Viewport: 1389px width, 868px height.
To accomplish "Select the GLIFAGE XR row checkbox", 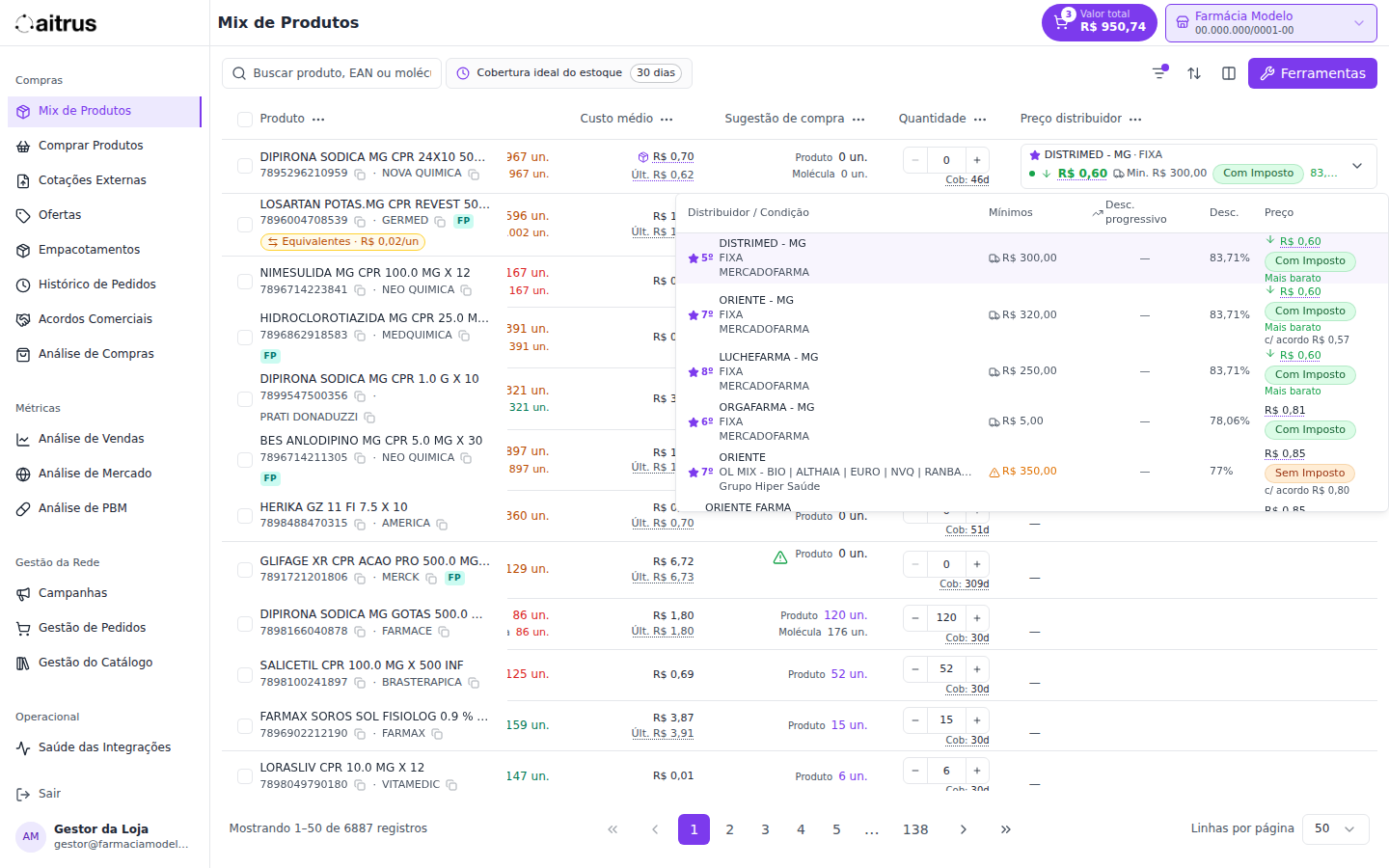I will [x=245, y=570].
